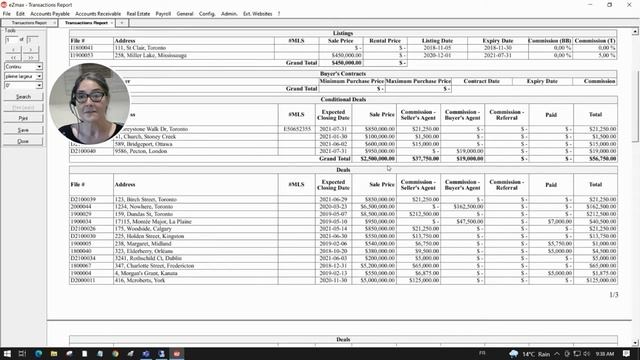Click the 347, Charlotte Street, Fredericton row
The height and width of the screenshot is (360, 640).
click(343, 266)
